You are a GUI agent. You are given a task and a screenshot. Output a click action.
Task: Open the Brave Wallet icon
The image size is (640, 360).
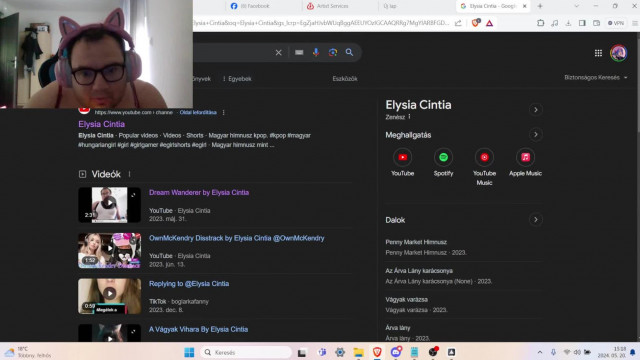pos(596,23)
